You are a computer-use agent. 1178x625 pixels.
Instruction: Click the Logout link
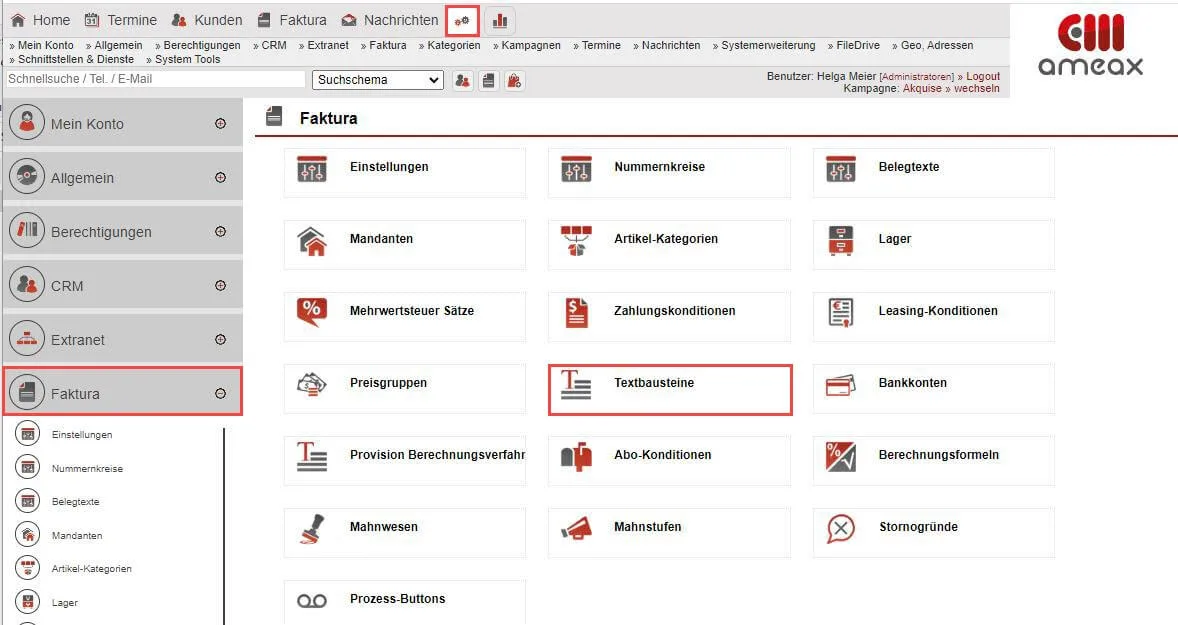tap(983, 76)
